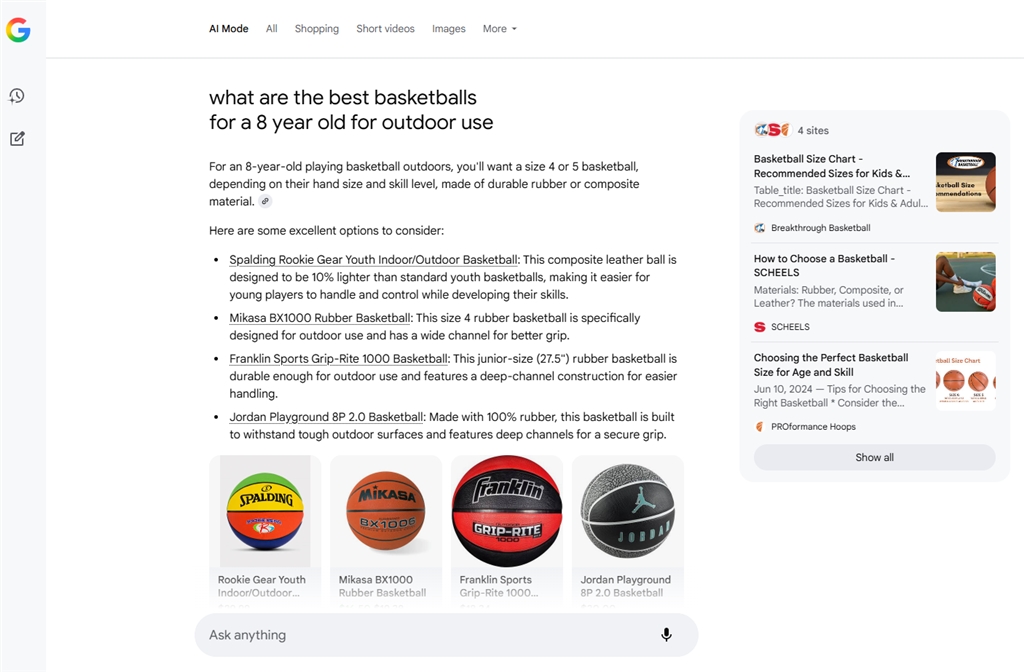Click the PROformance Hoops favicon
The width and height of the screenshot is (1024, 672).
(x=760, y=426)
